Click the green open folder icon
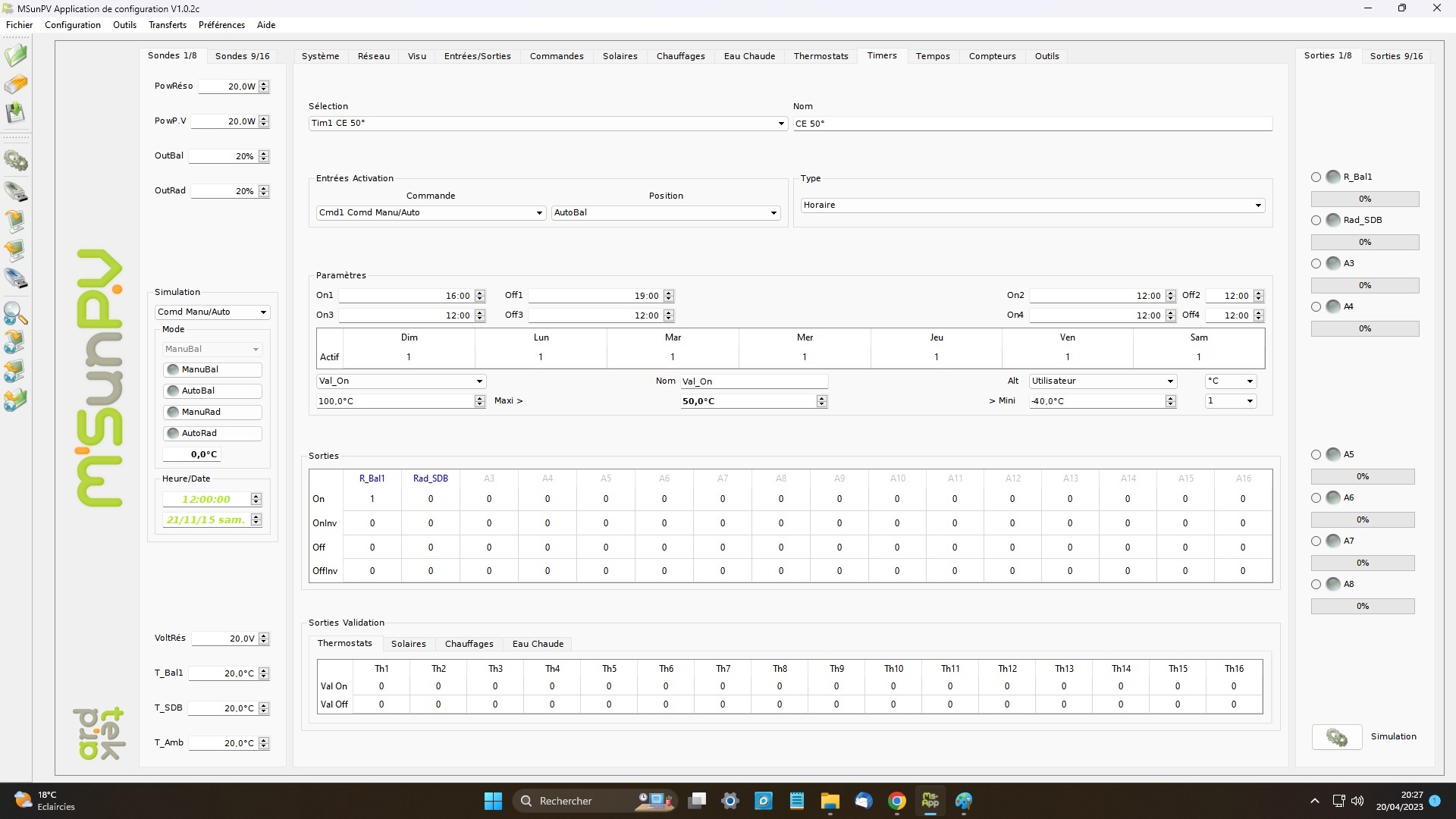This screenshot has width=1456, height=819. 15,55
